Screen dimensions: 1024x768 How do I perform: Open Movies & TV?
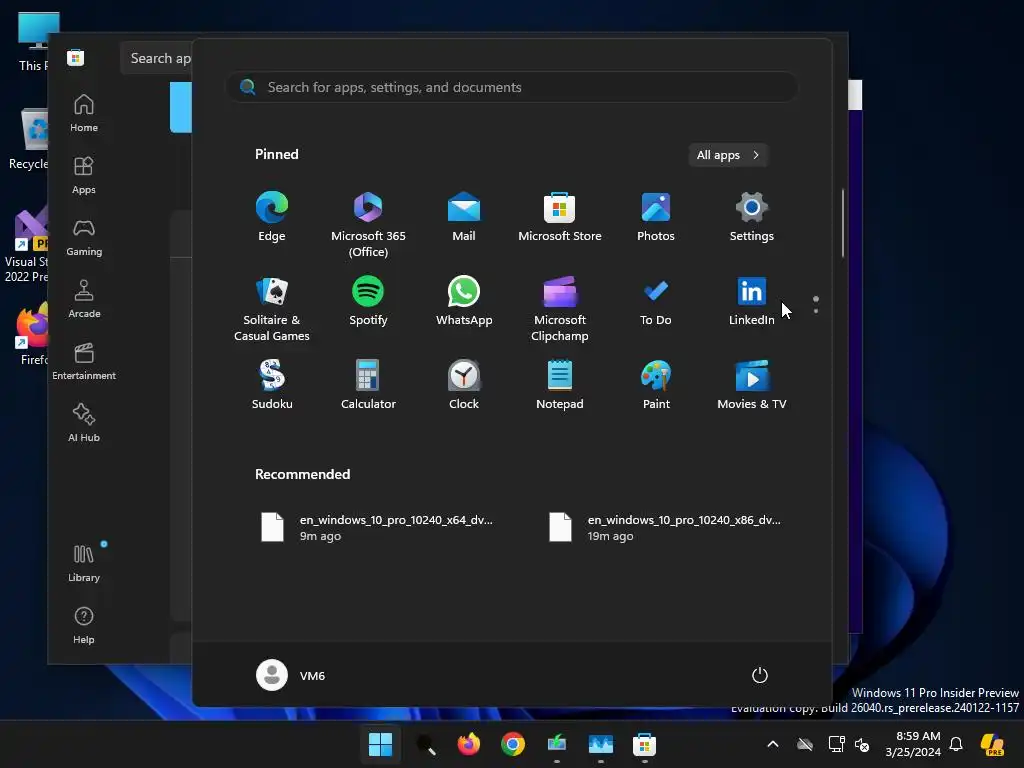[x=752, y=385]
